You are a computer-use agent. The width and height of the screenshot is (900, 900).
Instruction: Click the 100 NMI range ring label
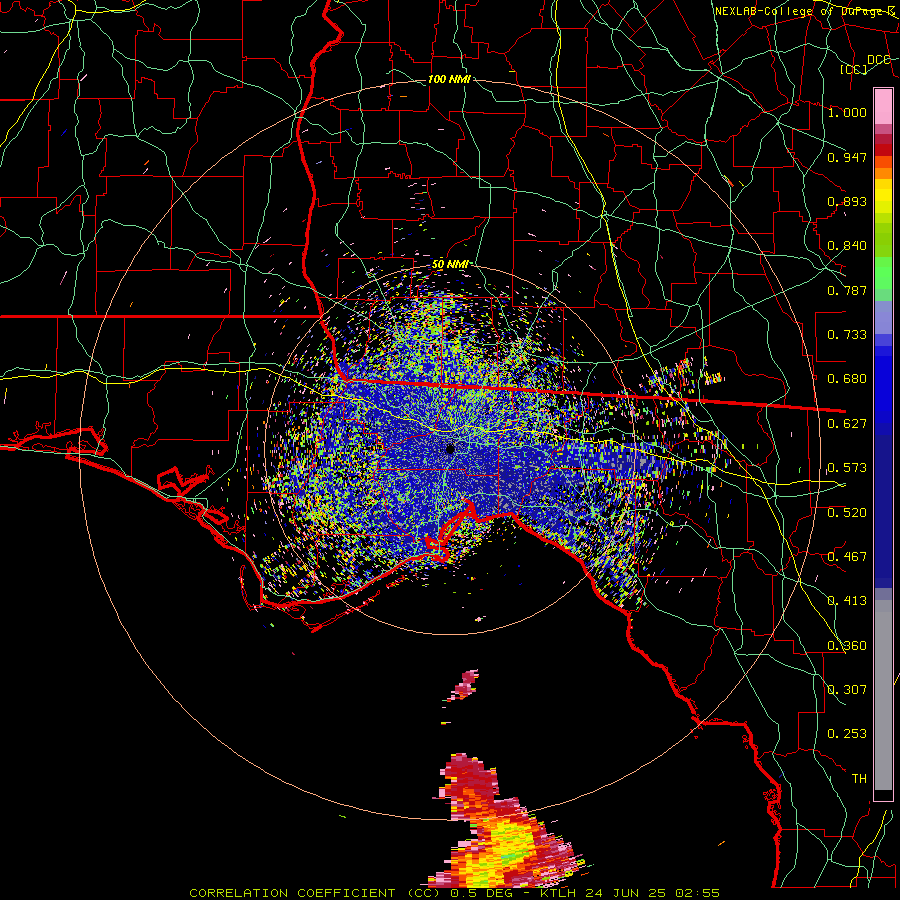(x=449, y=79)
